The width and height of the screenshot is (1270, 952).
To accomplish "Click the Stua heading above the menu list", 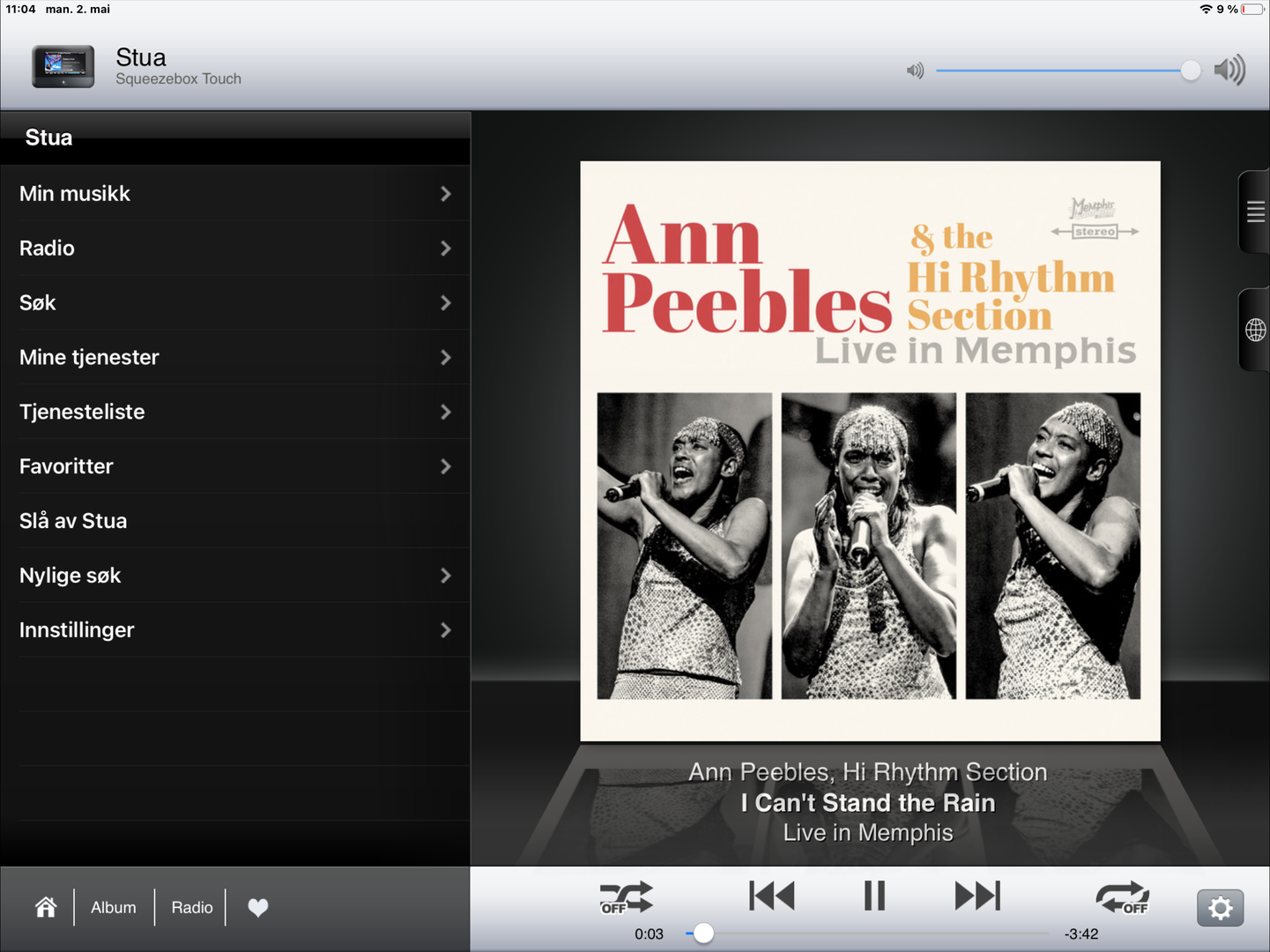I will tap(48, 138).
